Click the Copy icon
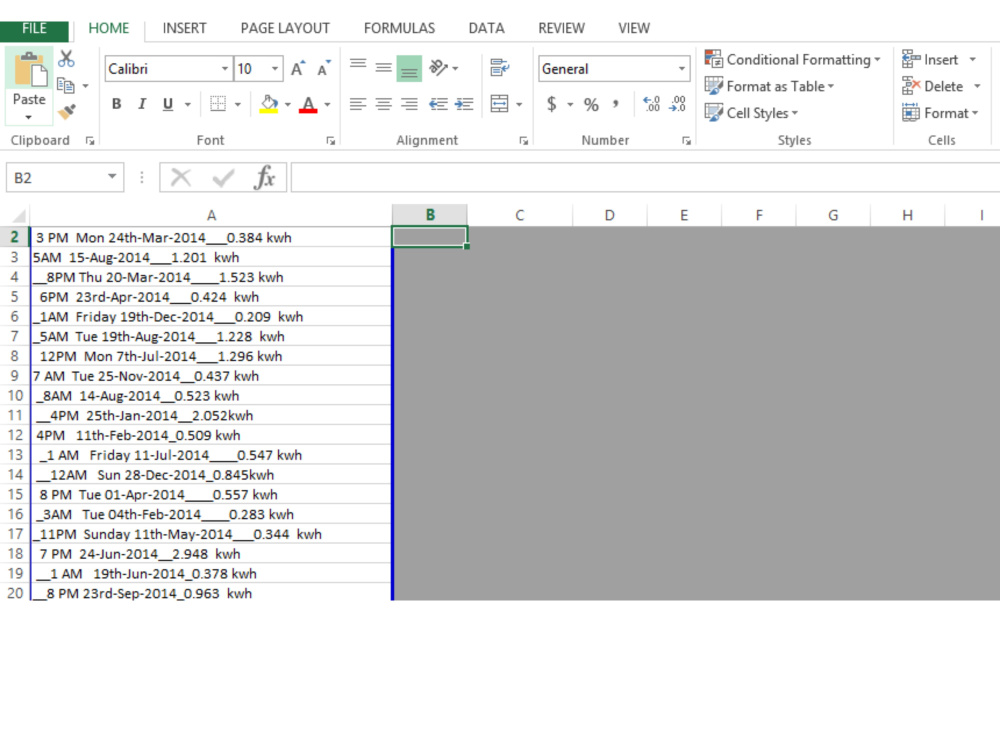1000x750 pixels. pyautogui.click(x=66, y=85)
